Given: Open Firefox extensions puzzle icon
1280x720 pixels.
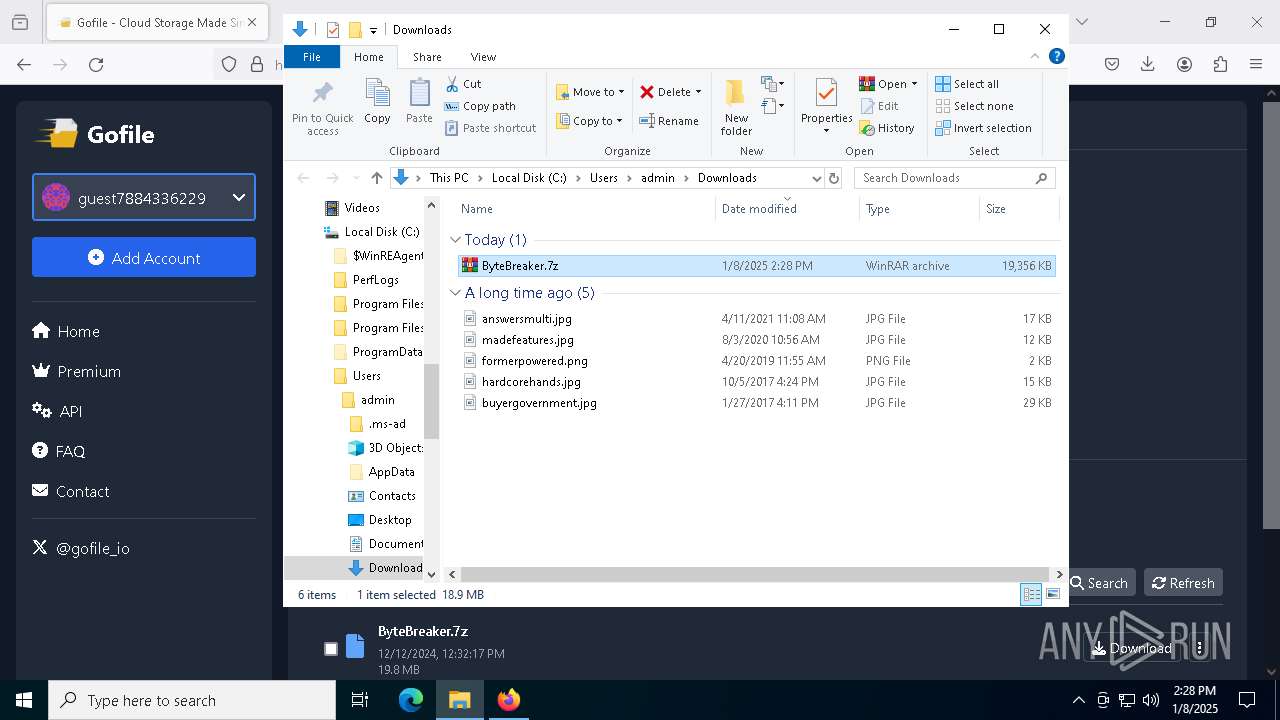Looking at the screenshot, I should click(x=1220, y=64).
